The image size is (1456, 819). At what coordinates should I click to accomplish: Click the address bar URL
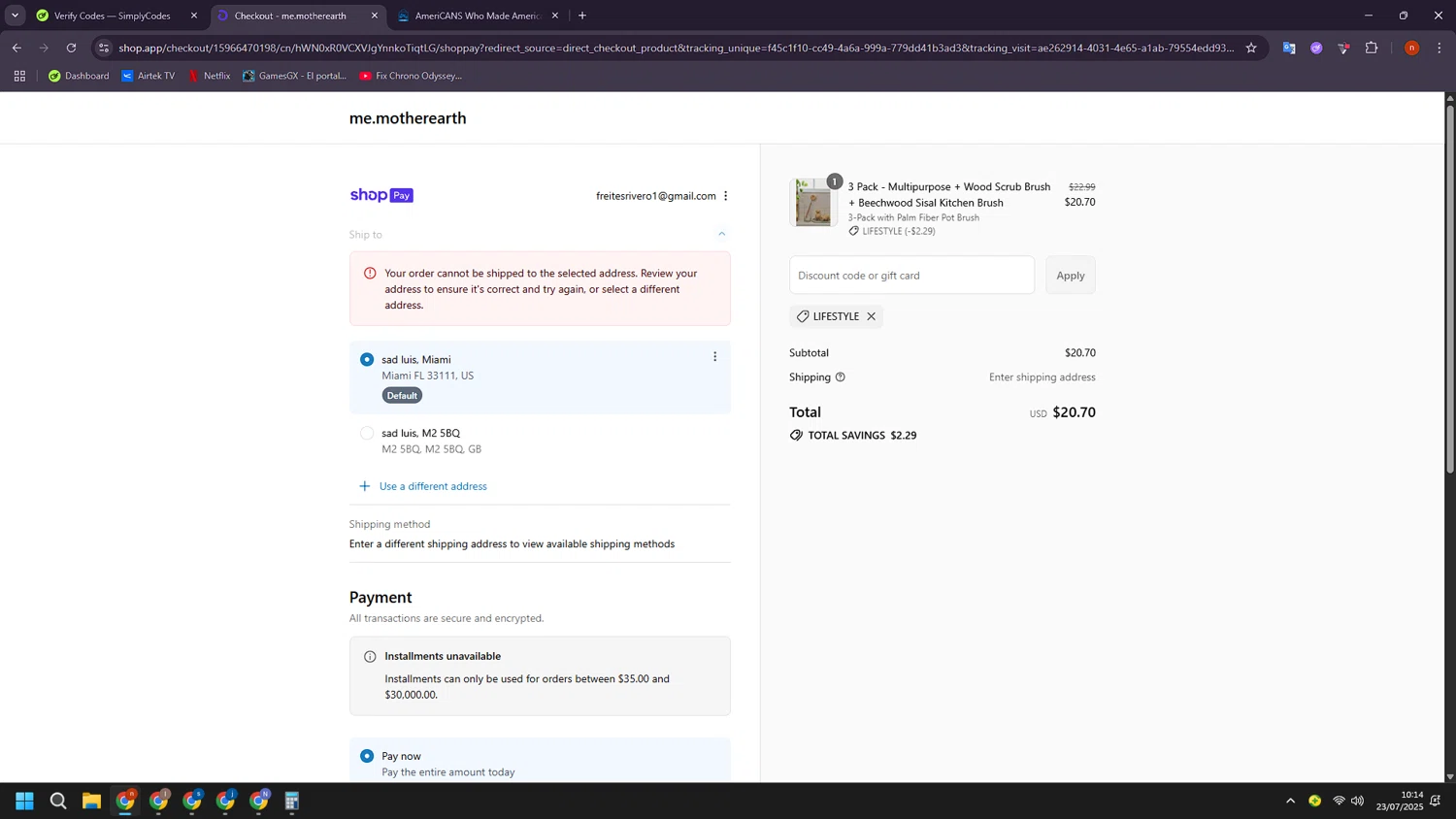676,48
